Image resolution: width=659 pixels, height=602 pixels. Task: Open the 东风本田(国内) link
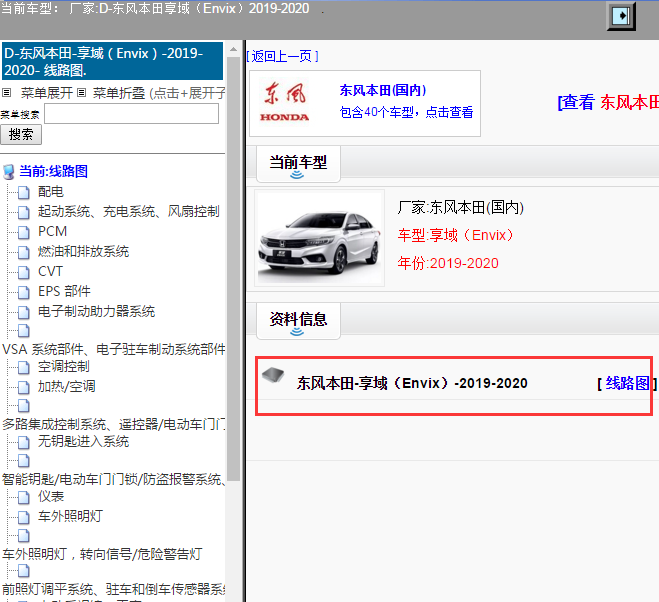[383, 90]
